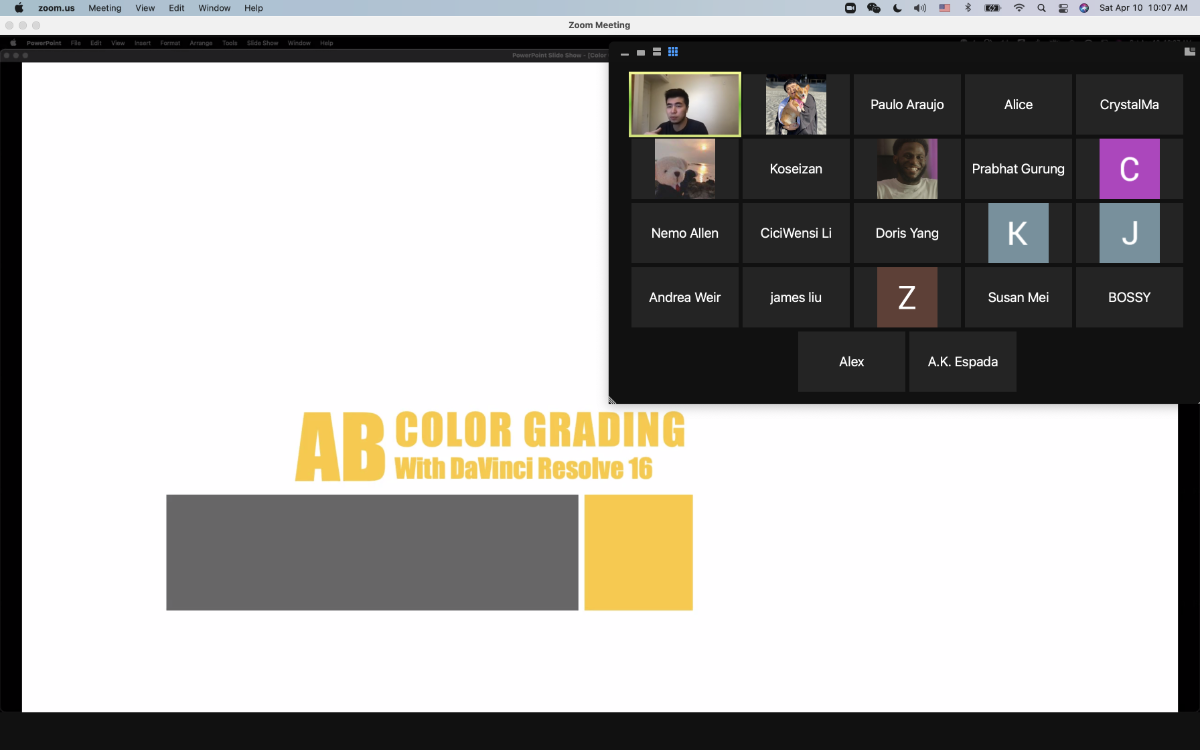This screenshot has height=750, width=1200.
Task: Select the video tile of person holding dog
Action: [796, 104]
